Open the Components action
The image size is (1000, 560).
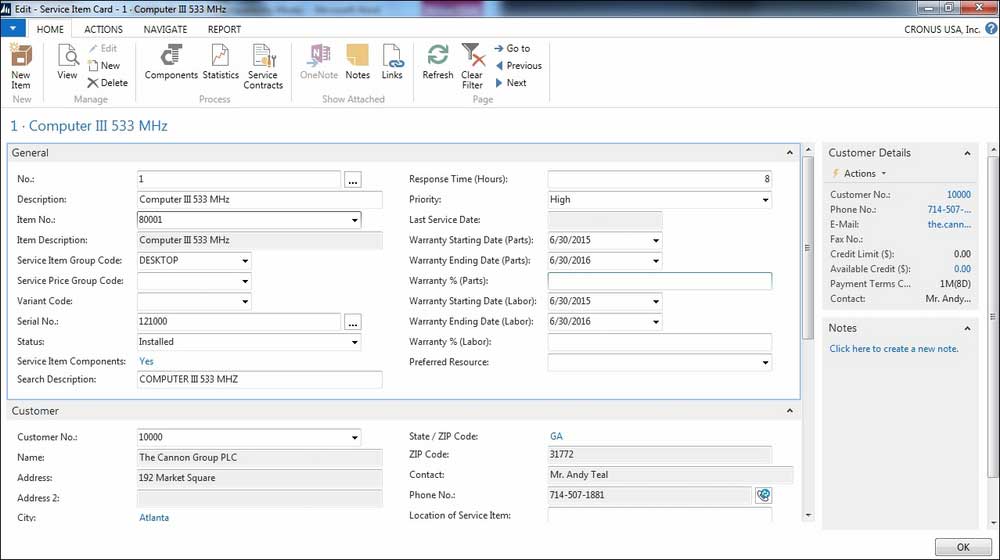pyautogui.click(x=171, y=62)
